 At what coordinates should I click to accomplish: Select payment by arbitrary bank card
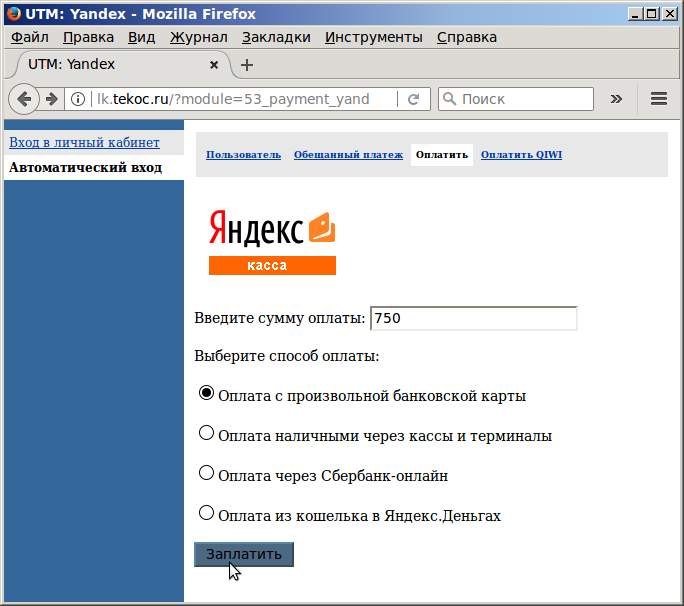(x=207, y=394)
